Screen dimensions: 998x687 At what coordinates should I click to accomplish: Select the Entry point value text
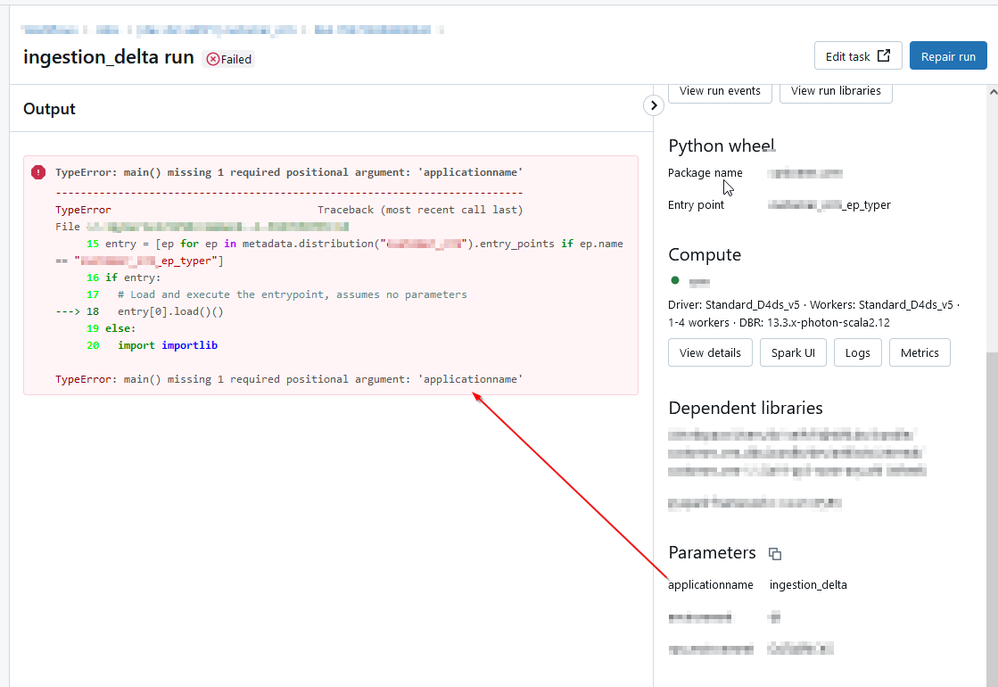tap(829, 205)
